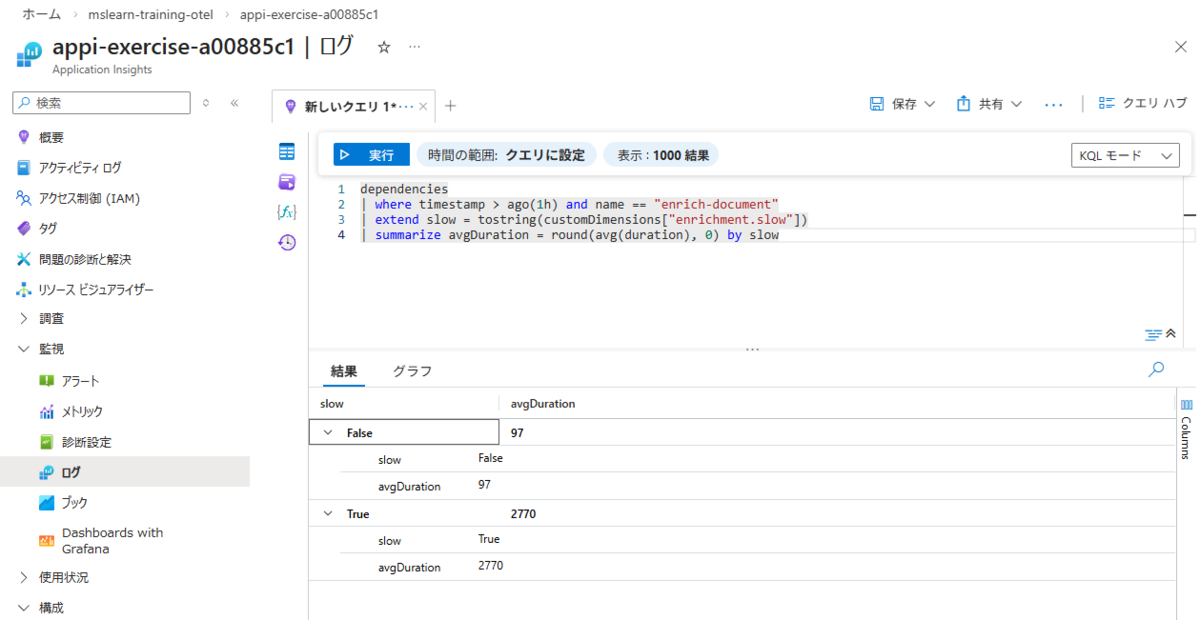Open toolbar ellipsis more commands
1200x620 pixels.
tap(1053, 104)
